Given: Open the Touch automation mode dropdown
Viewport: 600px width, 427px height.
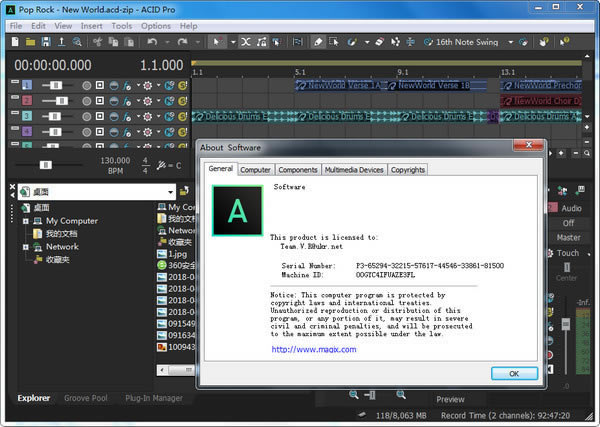Looking at the screenshot, I should [589, 254].
